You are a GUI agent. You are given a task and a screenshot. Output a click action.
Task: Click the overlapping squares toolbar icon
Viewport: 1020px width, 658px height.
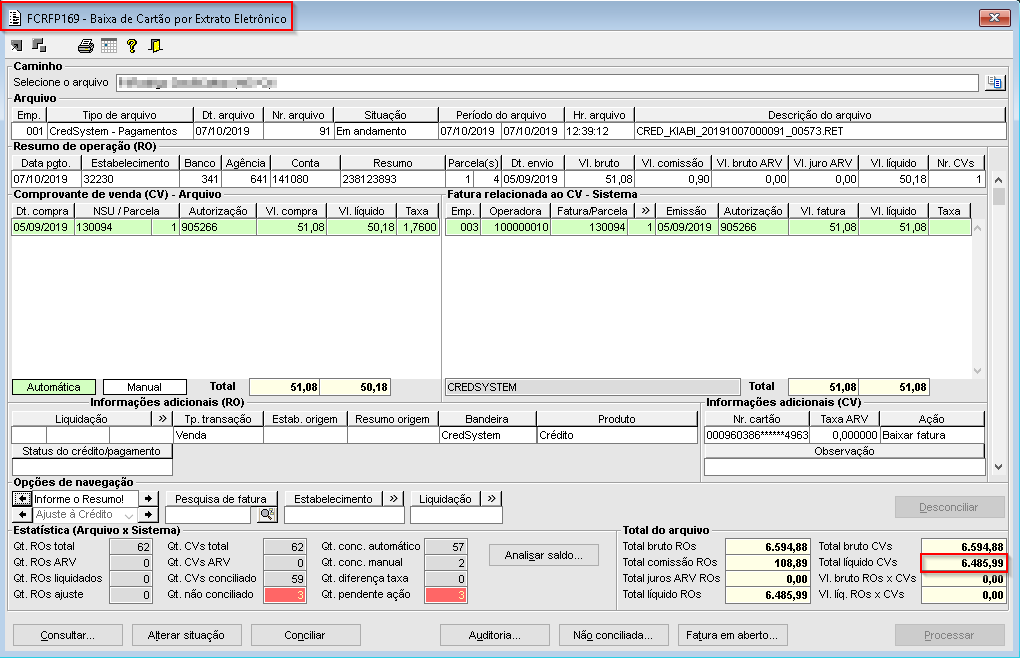coord(39,46)
